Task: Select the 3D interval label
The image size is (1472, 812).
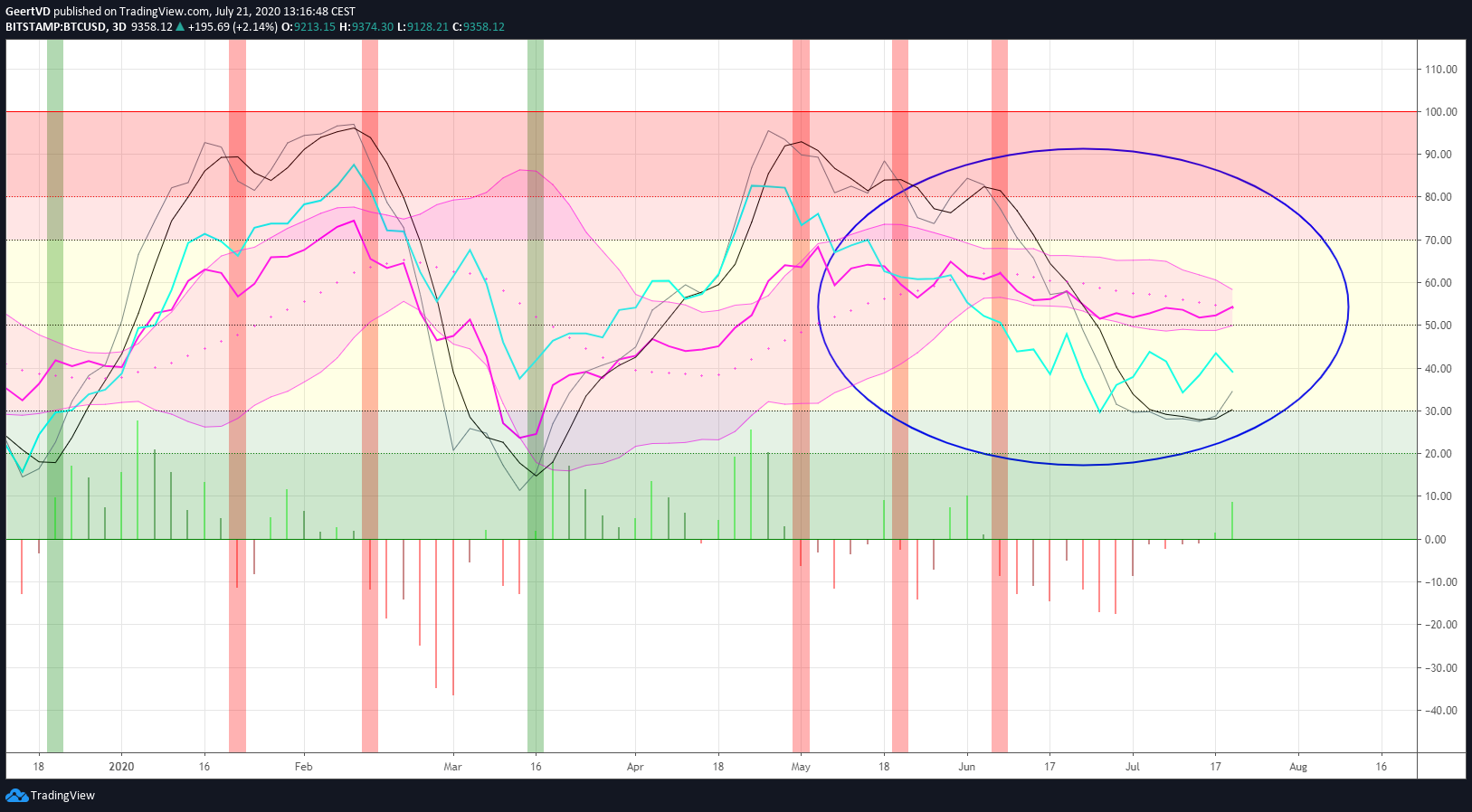Action: [x=119, y=26]
